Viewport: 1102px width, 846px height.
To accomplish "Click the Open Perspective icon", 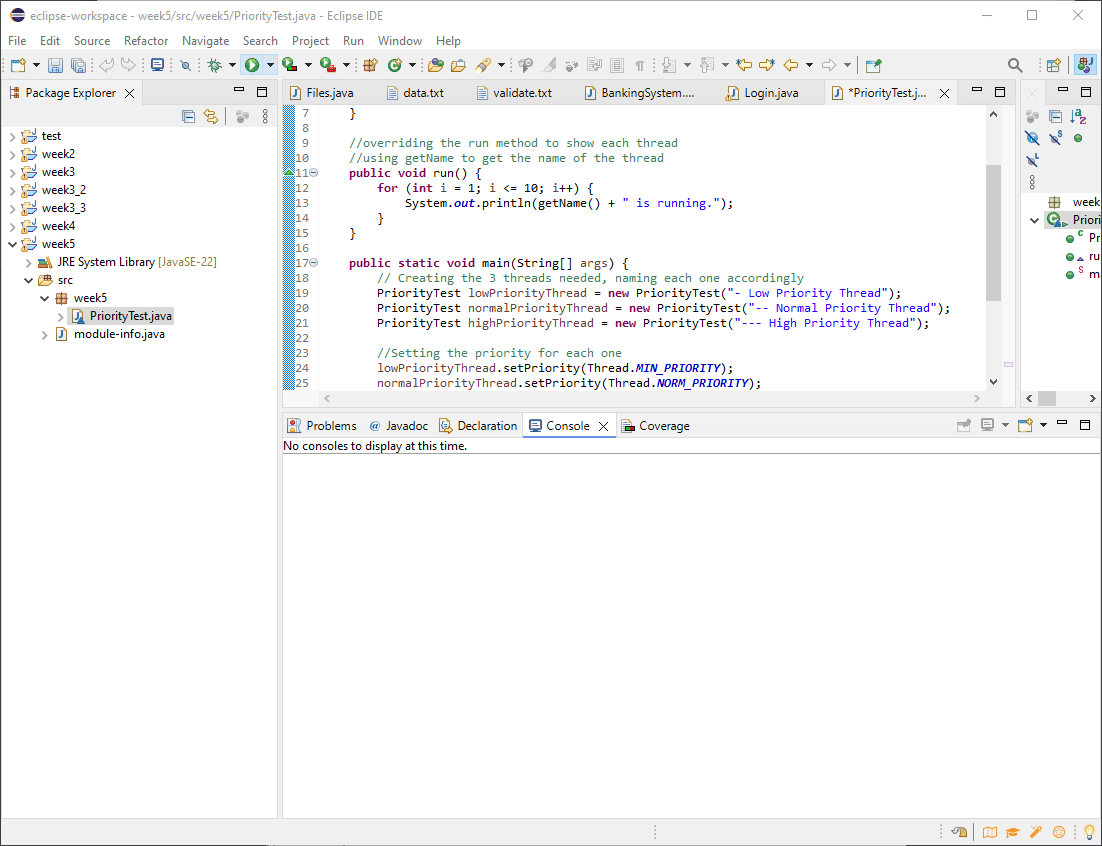I will [1053, 65].
